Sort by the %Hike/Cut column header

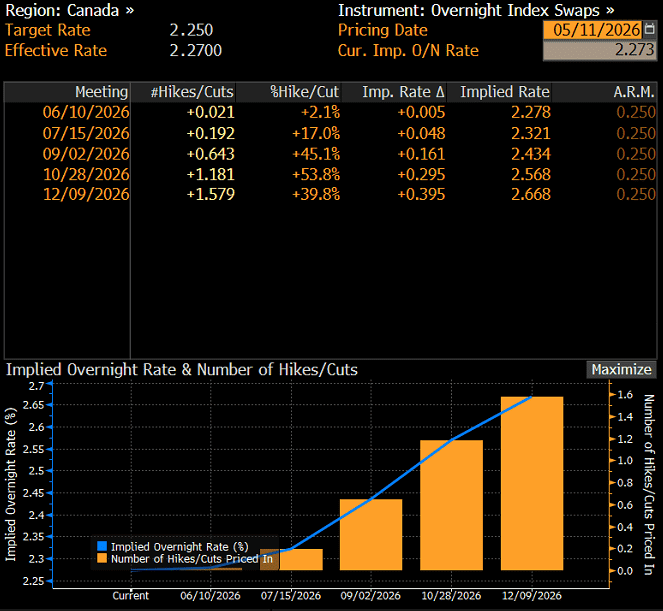coord(289,92)
